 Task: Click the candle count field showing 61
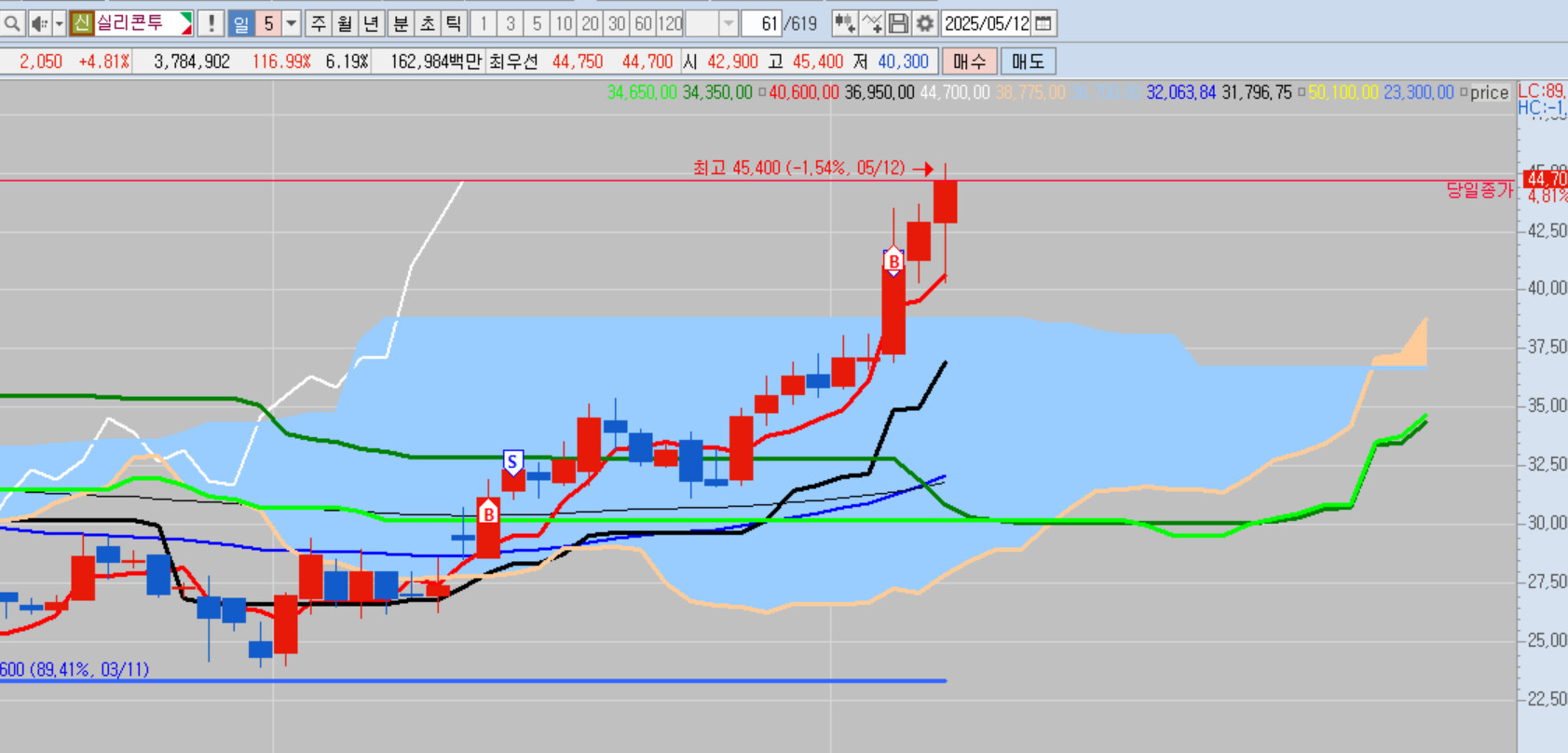point(761,23)
